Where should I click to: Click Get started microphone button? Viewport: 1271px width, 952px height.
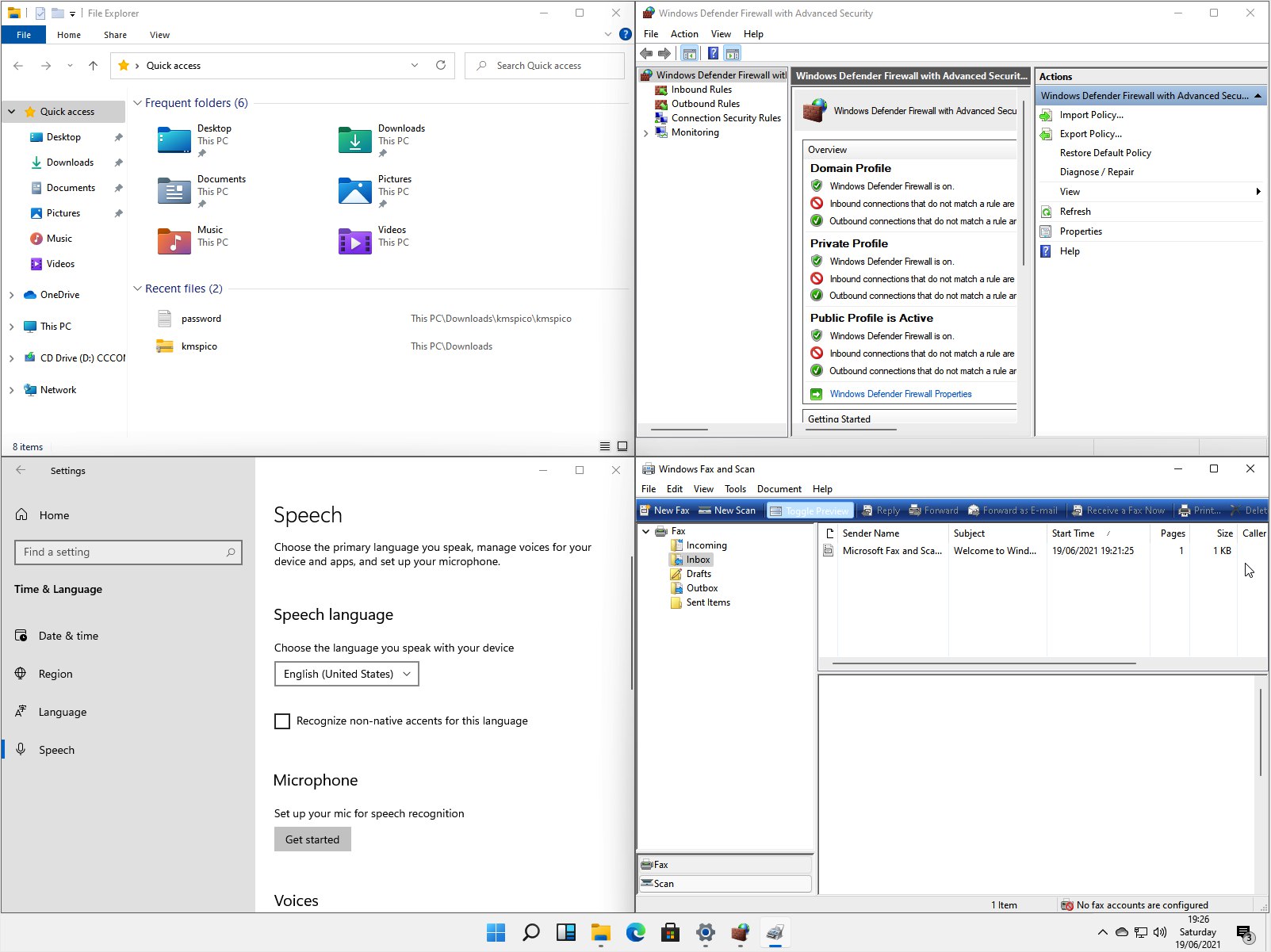(x=312, y=839)
